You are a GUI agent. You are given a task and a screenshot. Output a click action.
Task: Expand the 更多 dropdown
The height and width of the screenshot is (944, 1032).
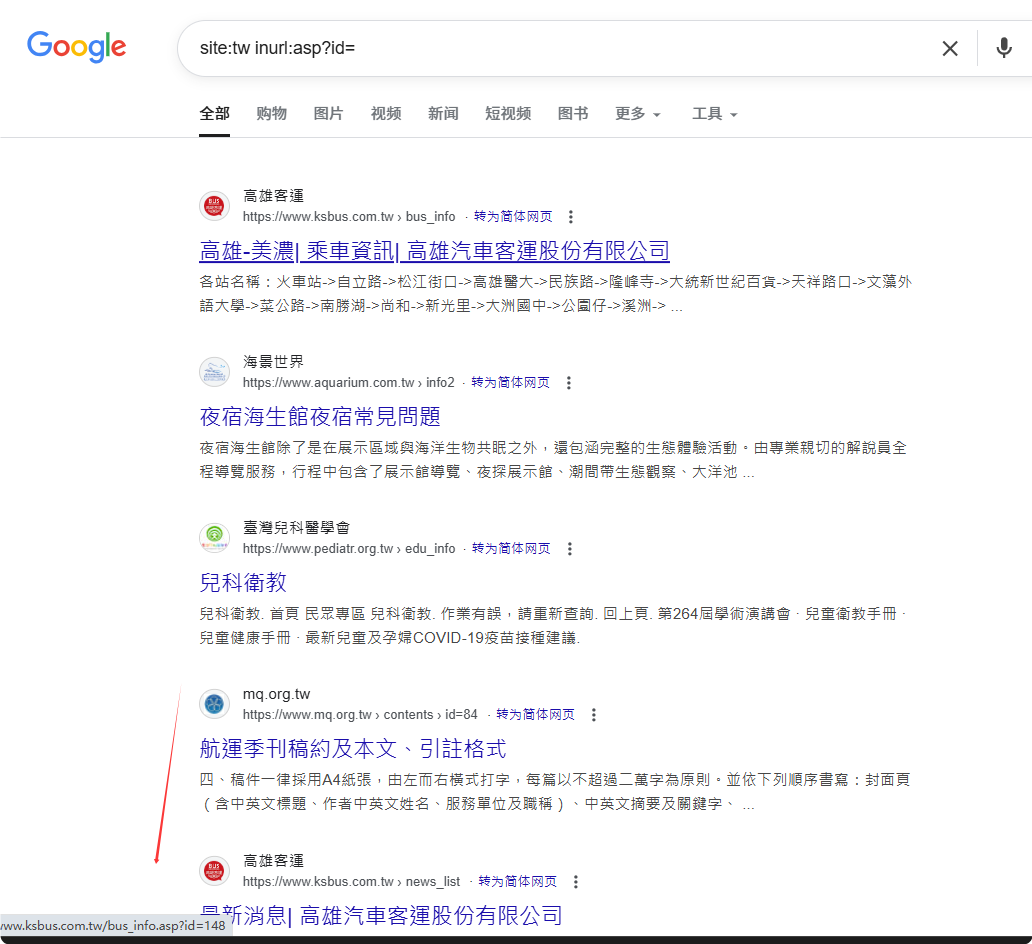point(638,114)
